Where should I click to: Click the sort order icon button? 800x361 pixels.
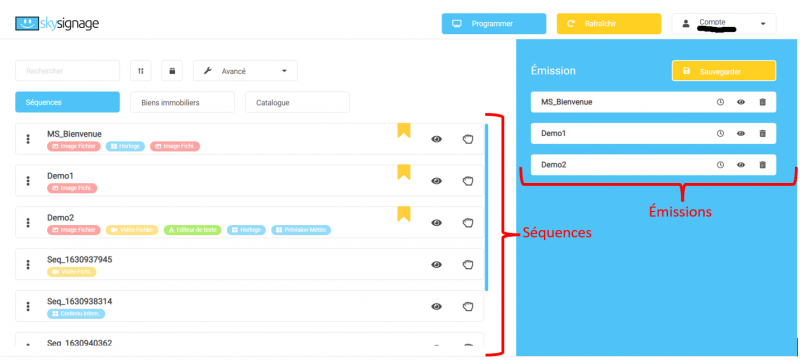(x=141, y=71)
